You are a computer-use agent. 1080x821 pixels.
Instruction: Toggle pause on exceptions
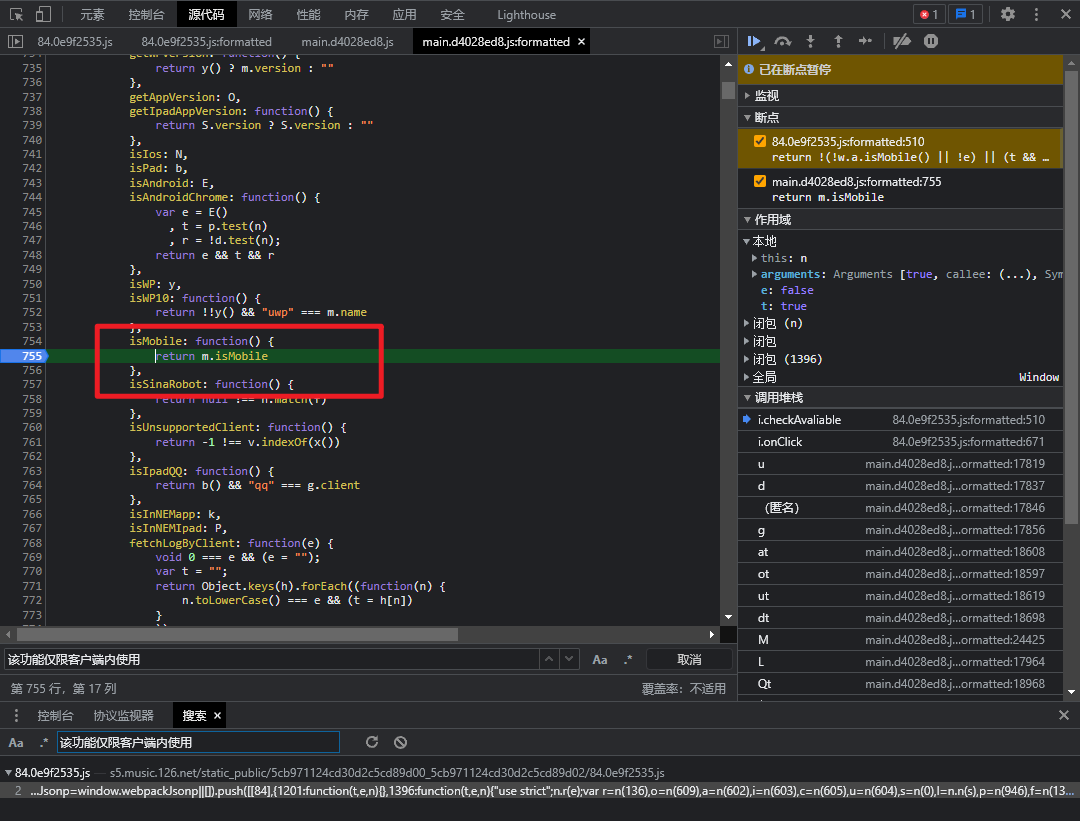(931, 42)
